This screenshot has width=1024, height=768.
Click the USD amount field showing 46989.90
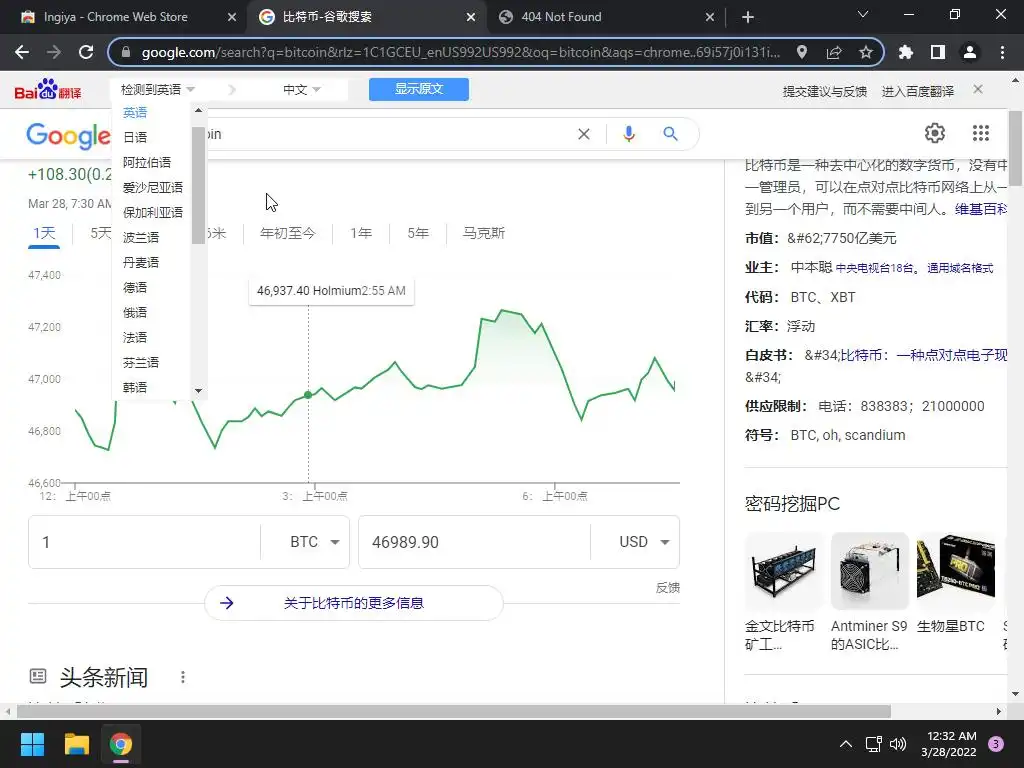tap(474, 542)
